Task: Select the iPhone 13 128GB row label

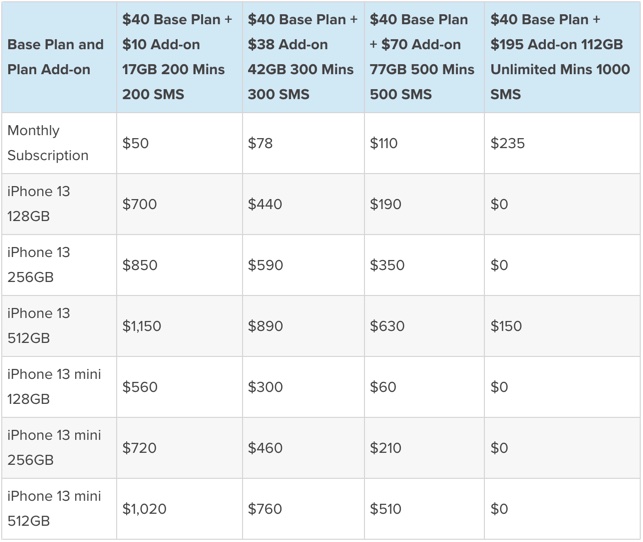Action: point(39,204)
